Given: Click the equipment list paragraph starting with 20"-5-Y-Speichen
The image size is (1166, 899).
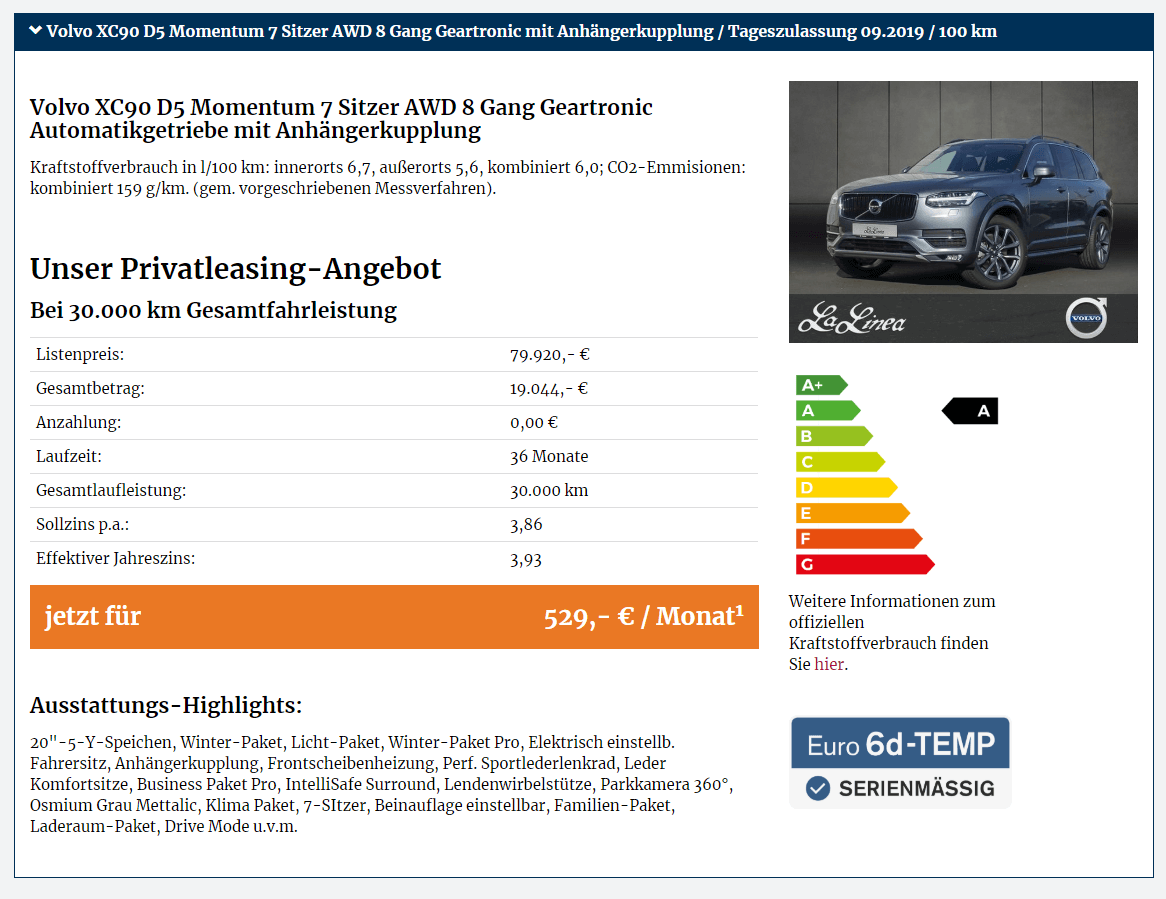Looking at the screenshot, I should click(x=381, y=784).
